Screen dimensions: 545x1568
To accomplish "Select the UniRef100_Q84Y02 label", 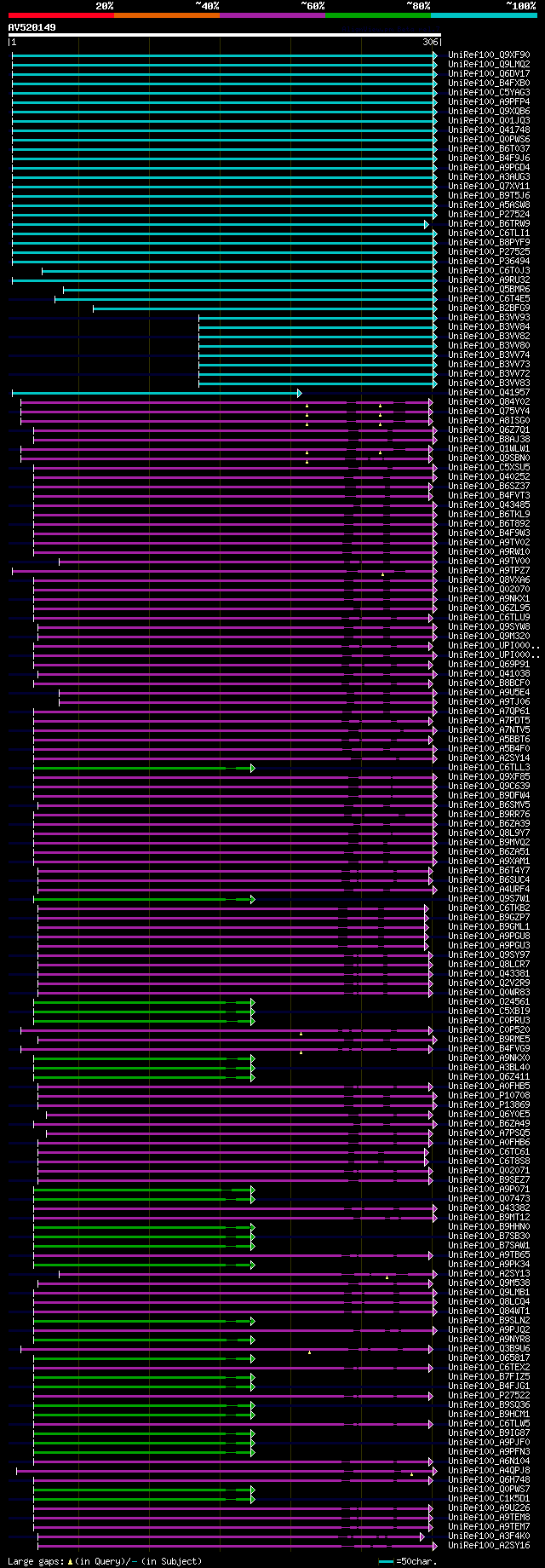I will (x=489, y=401).
